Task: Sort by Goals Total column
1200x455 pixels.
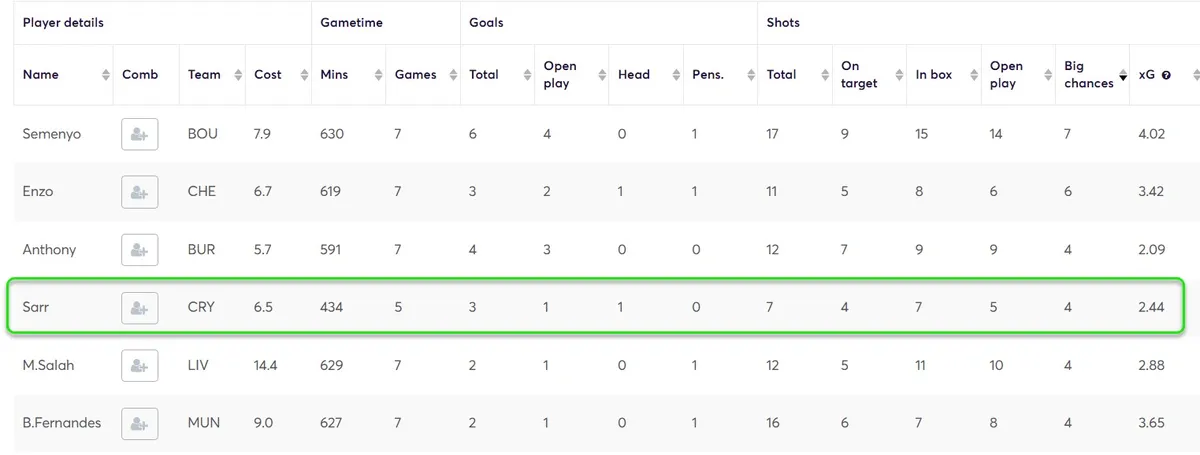Action: [x=526, y=75]
